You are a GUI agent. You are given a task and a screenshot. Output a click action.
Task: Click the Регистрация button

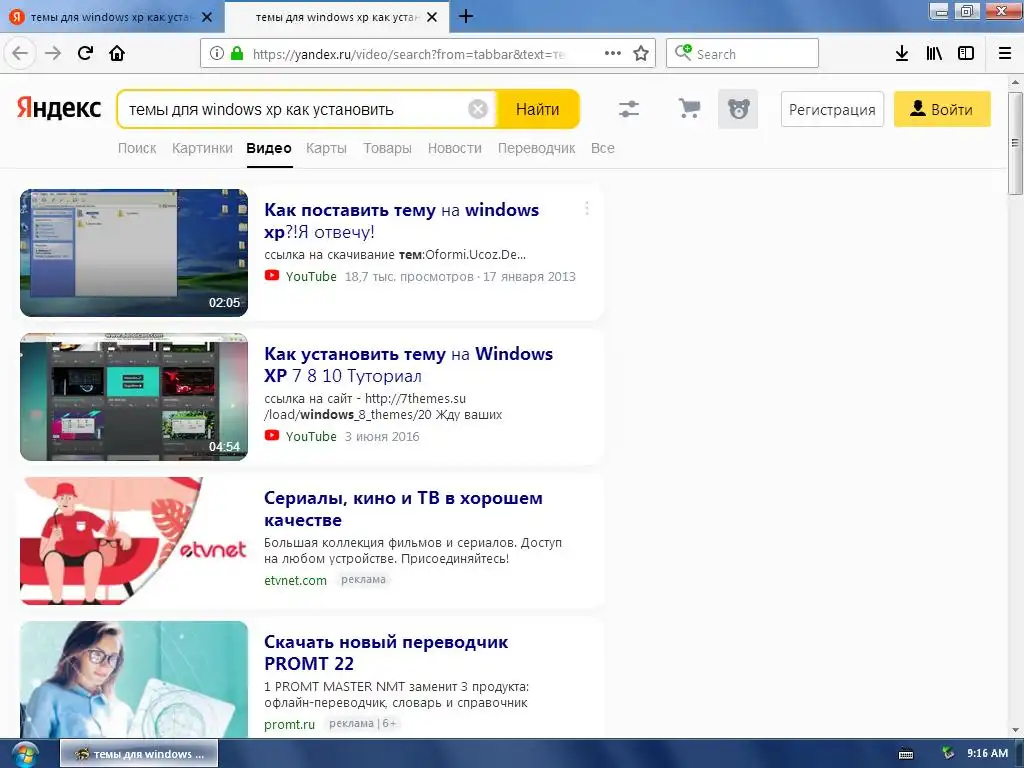[832, 109]
